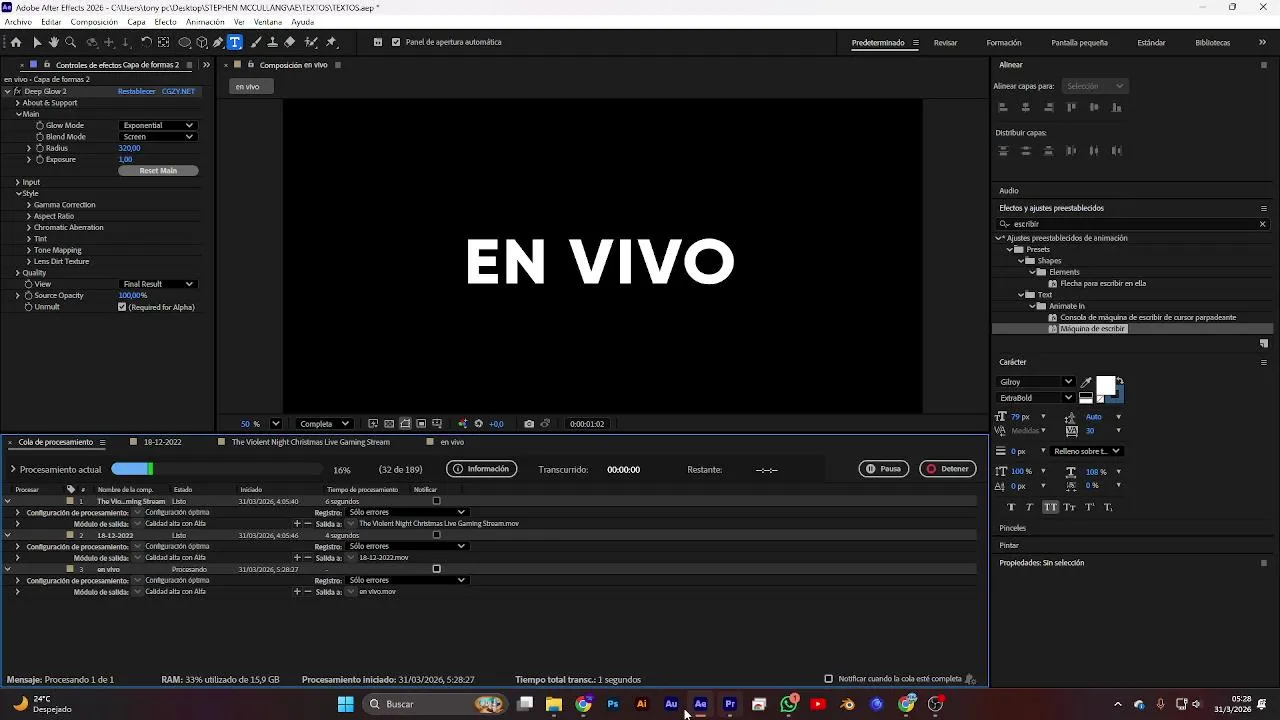1280x720 pixels.
Task: Select the Hand tool
Action: pyautogui.click(x=54, y=43)
